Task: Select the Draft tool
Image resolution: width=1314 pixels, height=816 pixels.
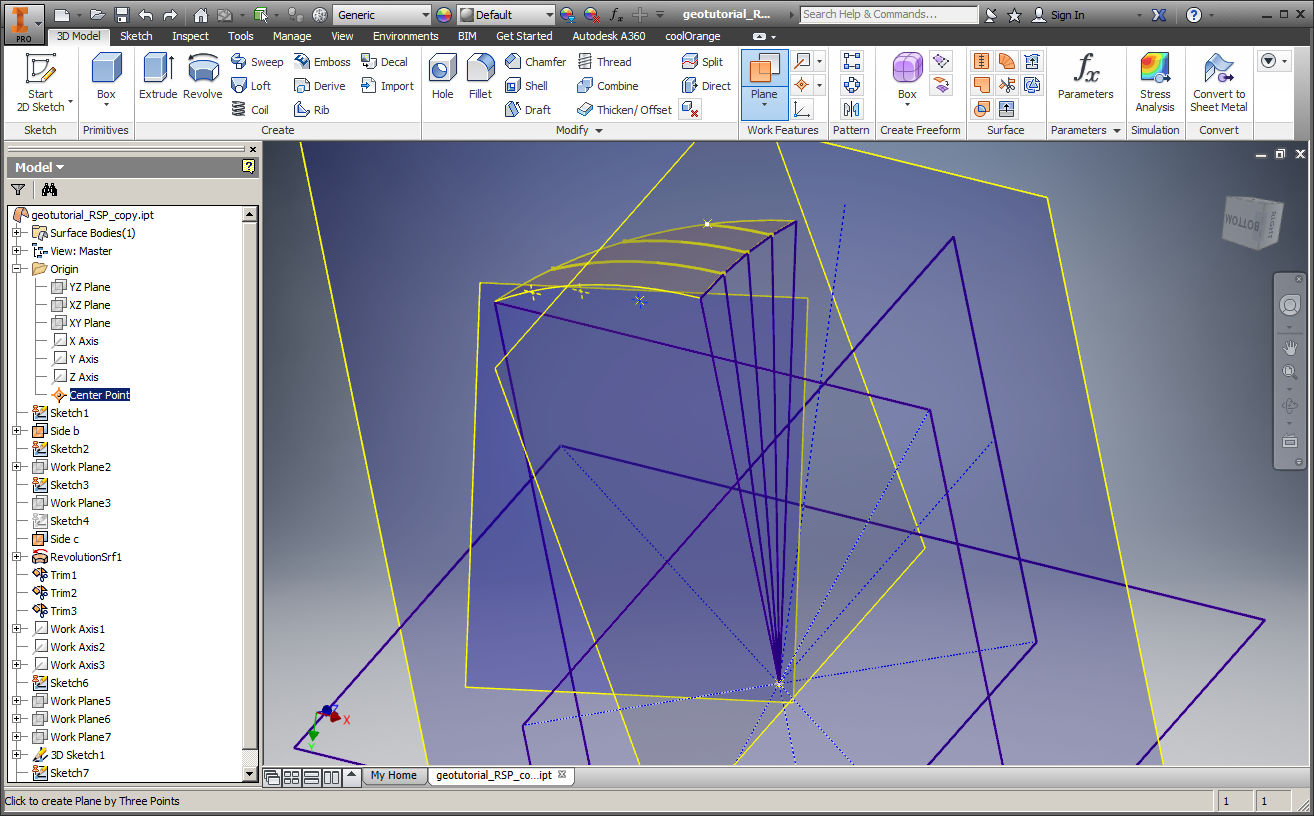Action: [527, 110]
